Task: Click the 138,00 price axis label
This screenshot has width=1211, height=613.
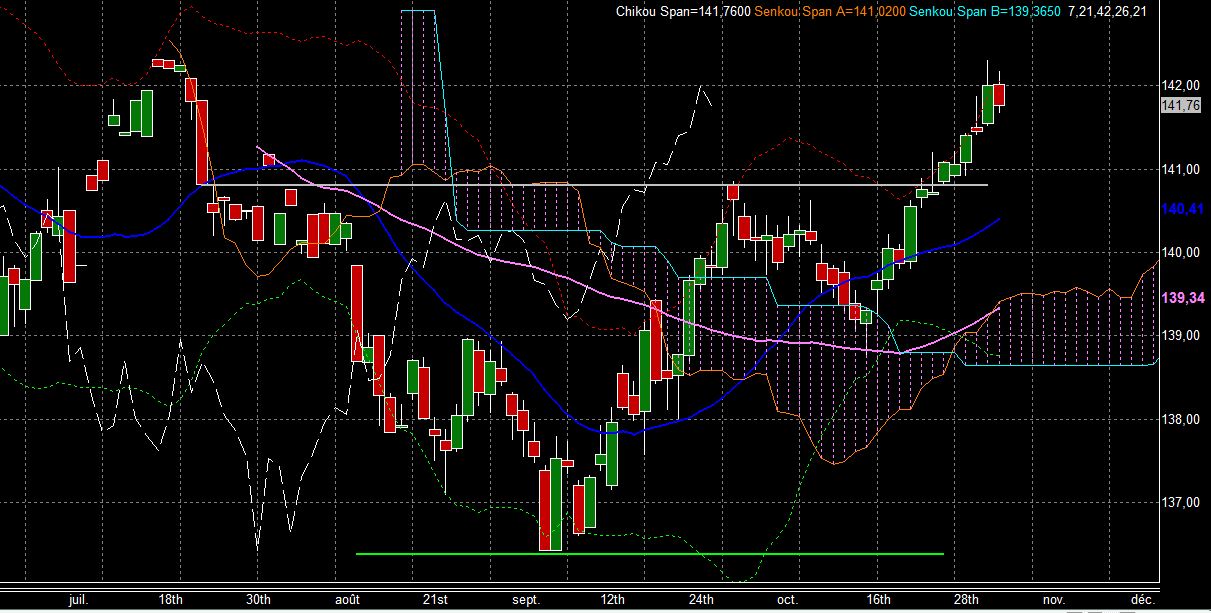Action: click(1182, 419)
